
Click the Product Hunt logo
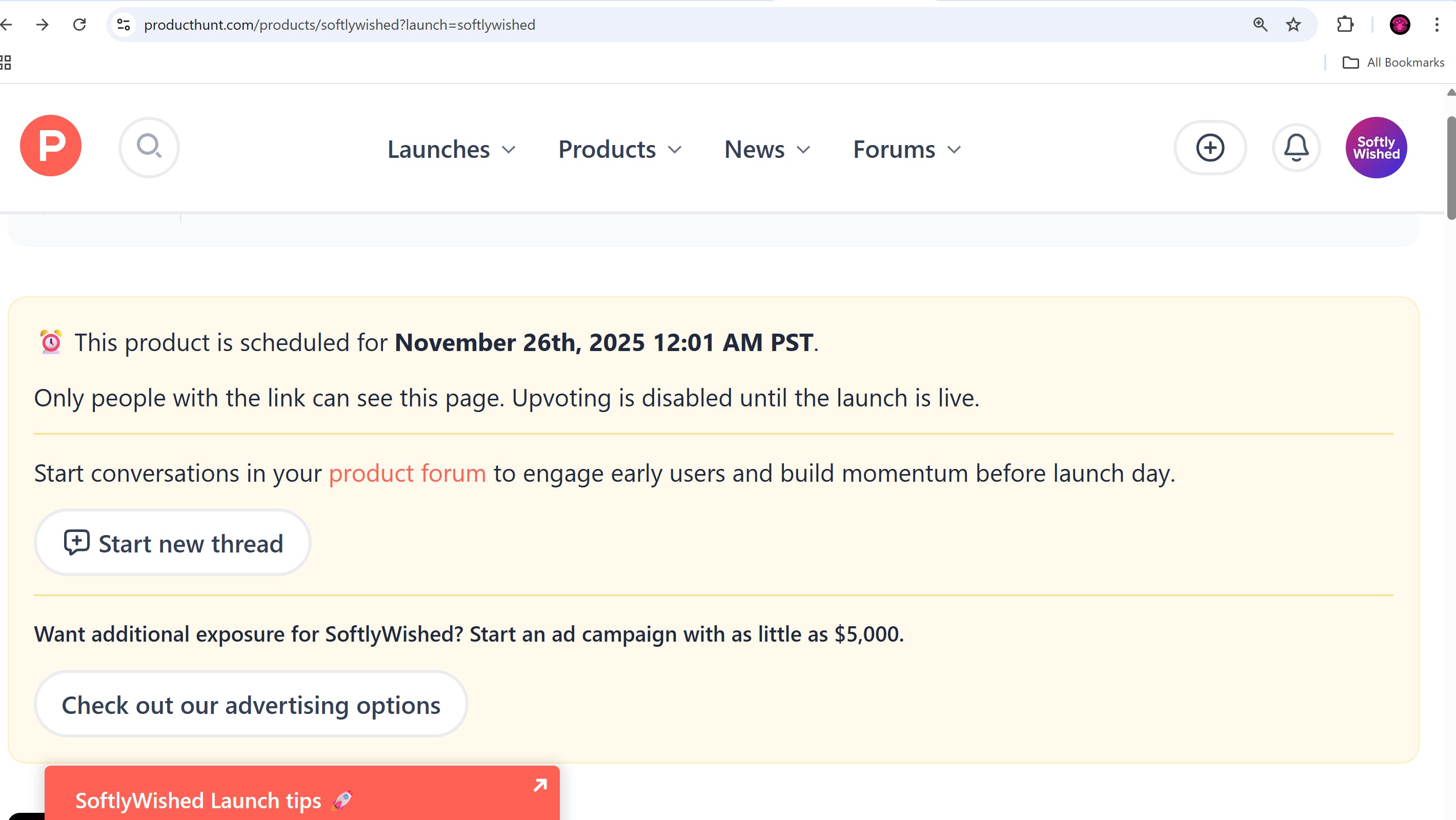click(x=51, y=146)
